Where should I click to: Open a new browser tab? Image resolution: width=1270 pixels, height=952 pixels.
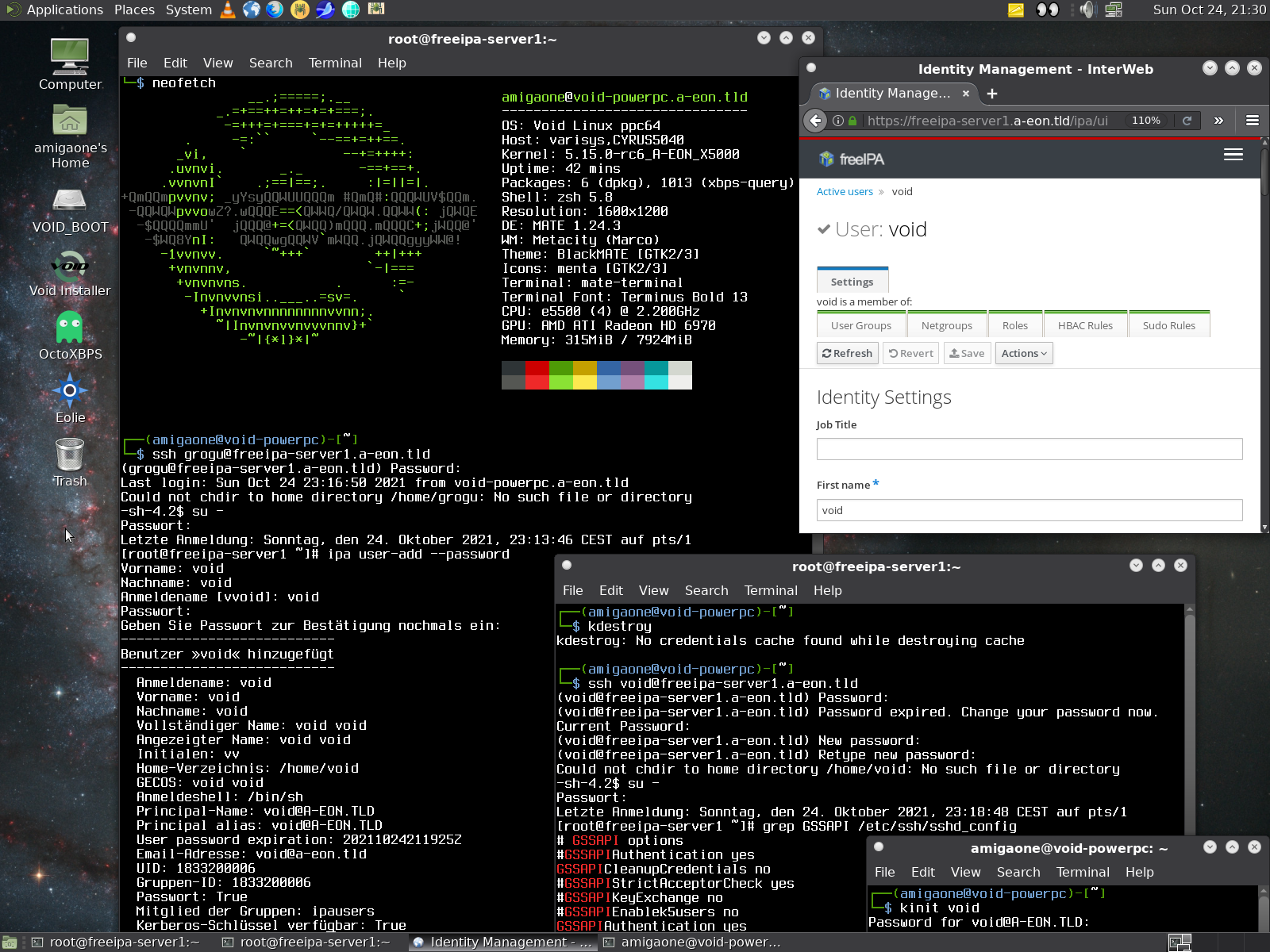(991, 94)
